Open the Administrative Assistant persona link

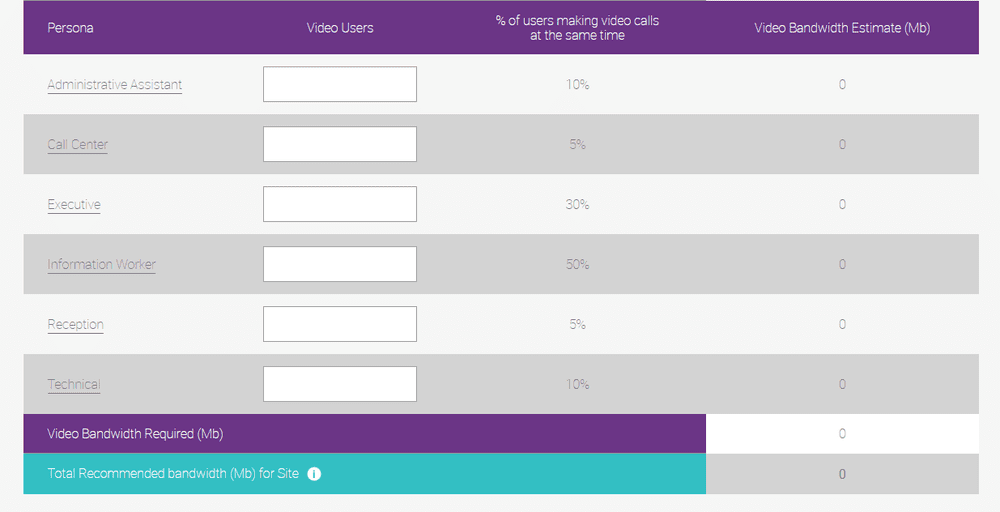(x=115, y=85)
